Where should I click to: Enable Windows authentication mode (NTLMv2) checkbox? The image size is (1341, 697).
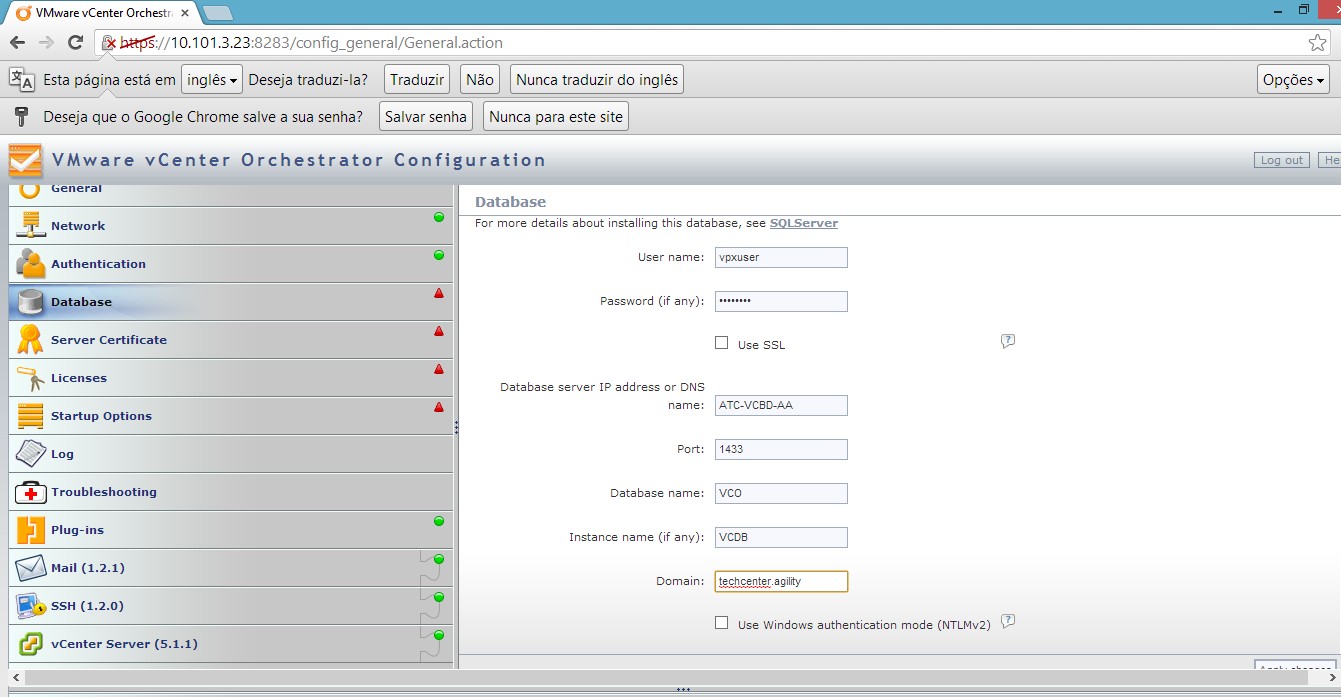tap(721, 623)
